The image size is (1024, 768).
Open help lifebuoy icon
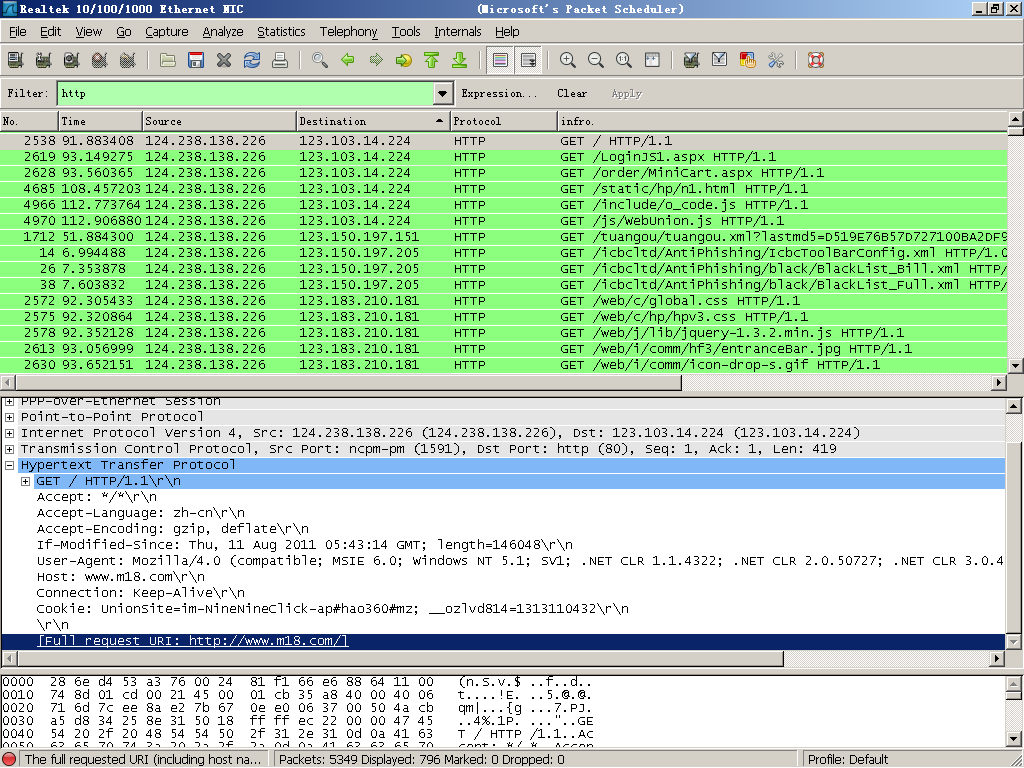coord(816,60)
